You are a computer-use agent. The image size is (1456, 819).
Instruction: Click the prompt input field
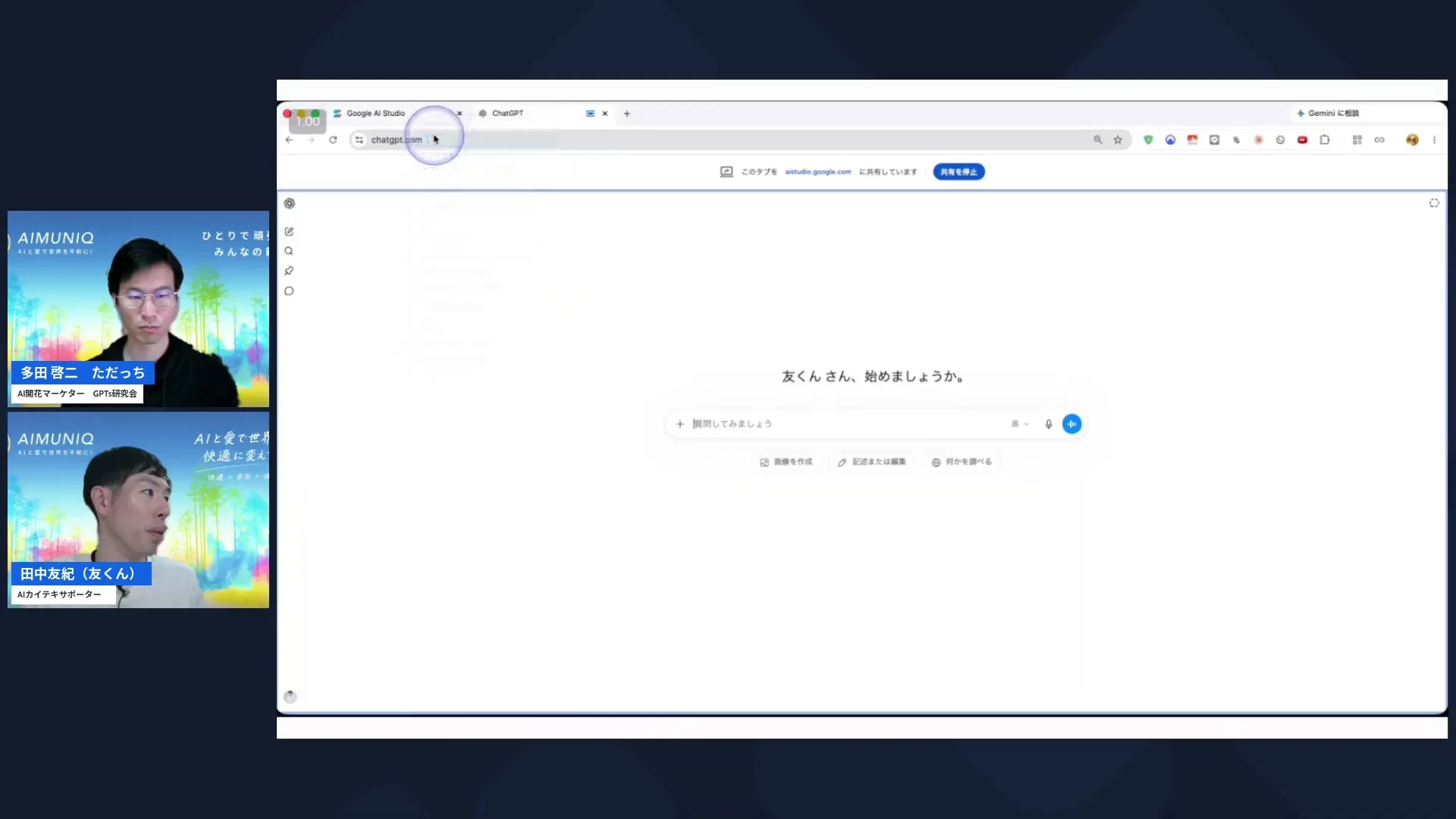coord(848,424)
